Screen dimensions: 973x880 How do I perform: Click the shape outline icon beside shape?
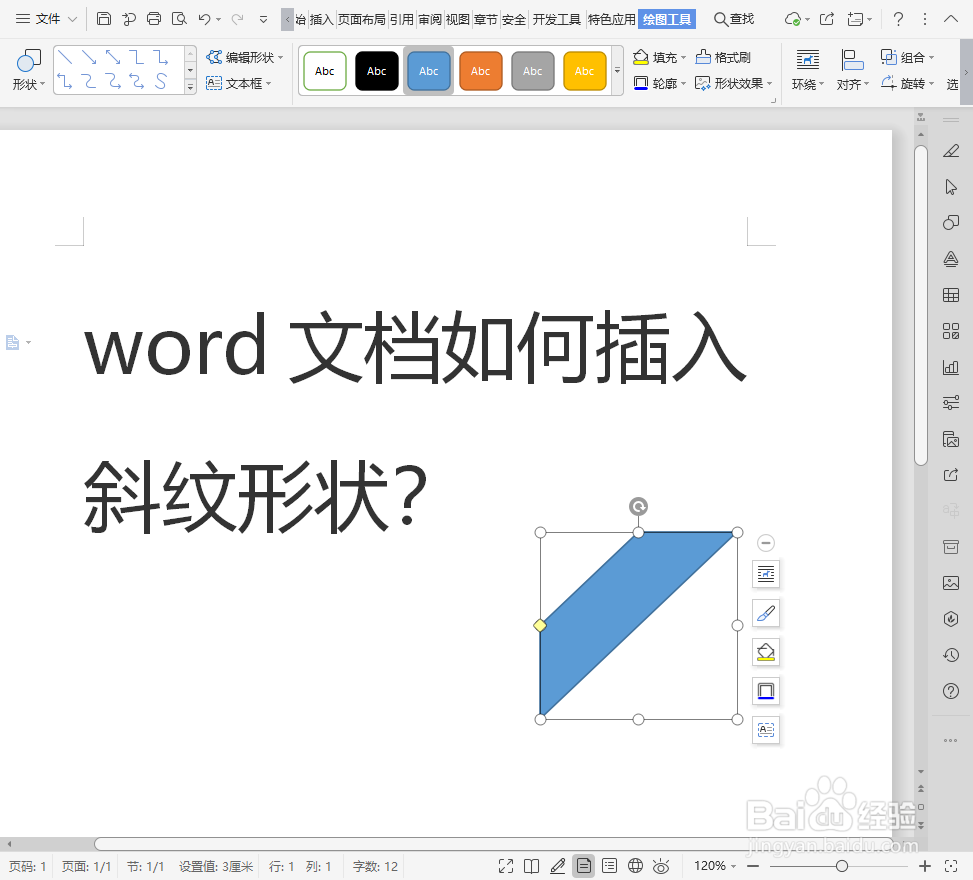click(x=766, y=691)
